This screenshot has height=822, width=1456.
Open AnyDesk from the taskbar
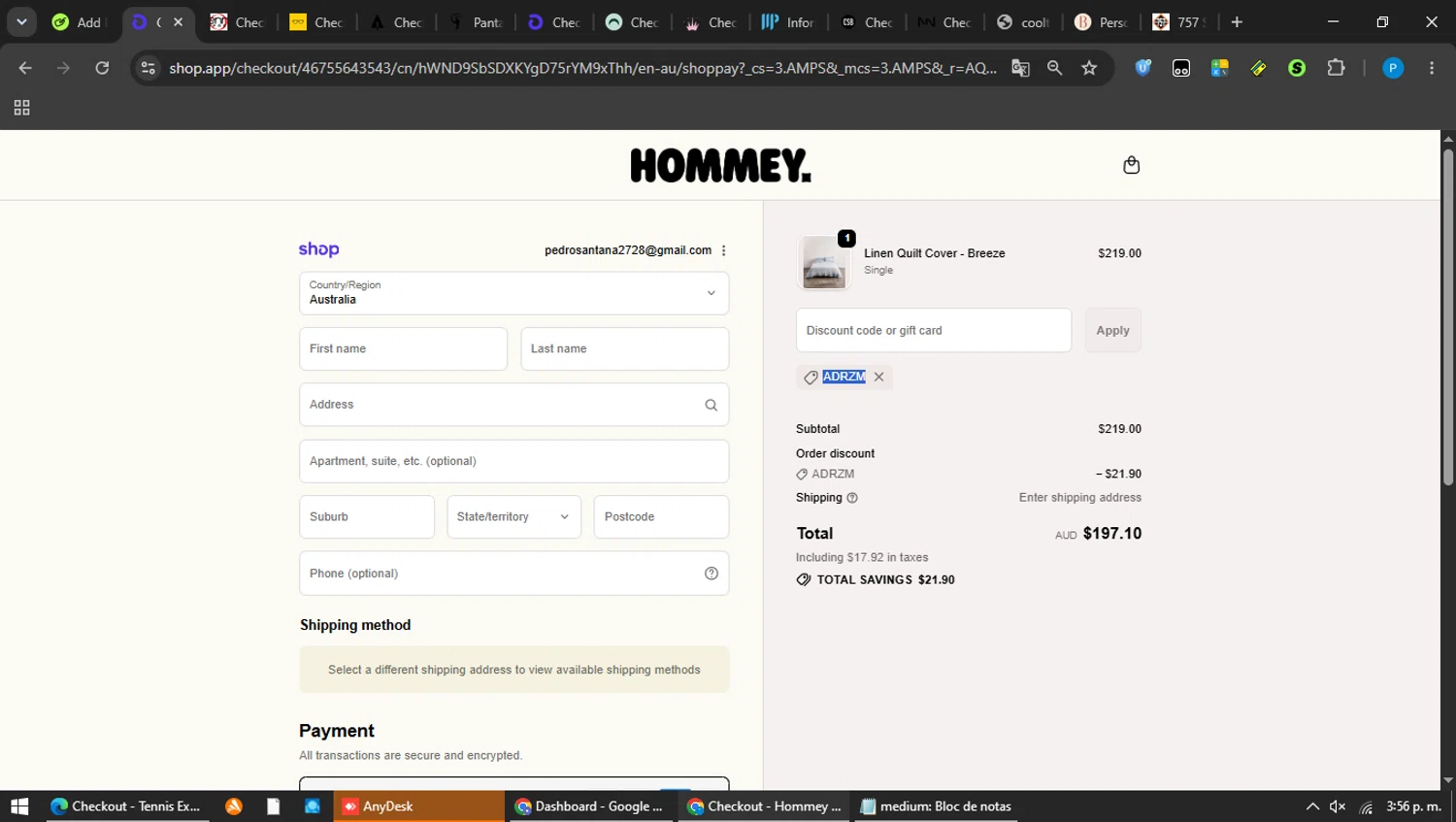click(x=419, y=806)
